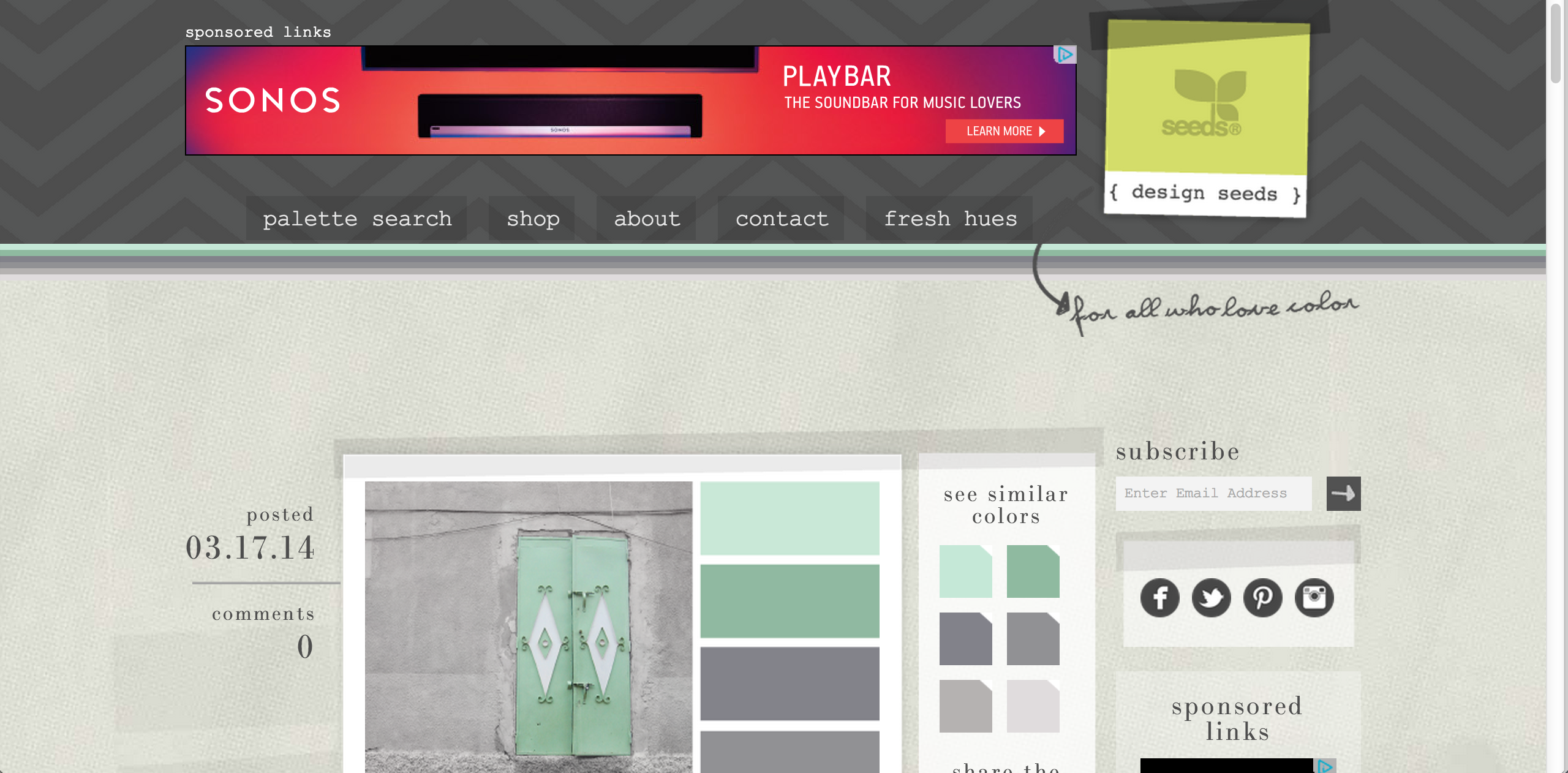Click the darker green color swatch
Image resolution: width=1568 pixels, height=773 pixels.
[790, 600]
